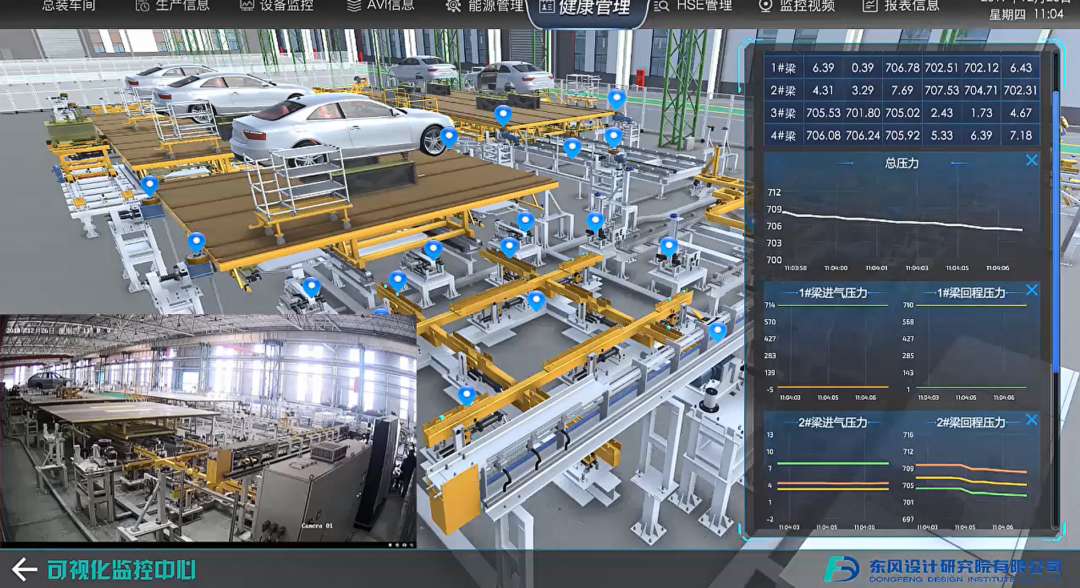Click the location marker on the white car's front wheel
Screen dimensions: 1080x588
(449, 137)
